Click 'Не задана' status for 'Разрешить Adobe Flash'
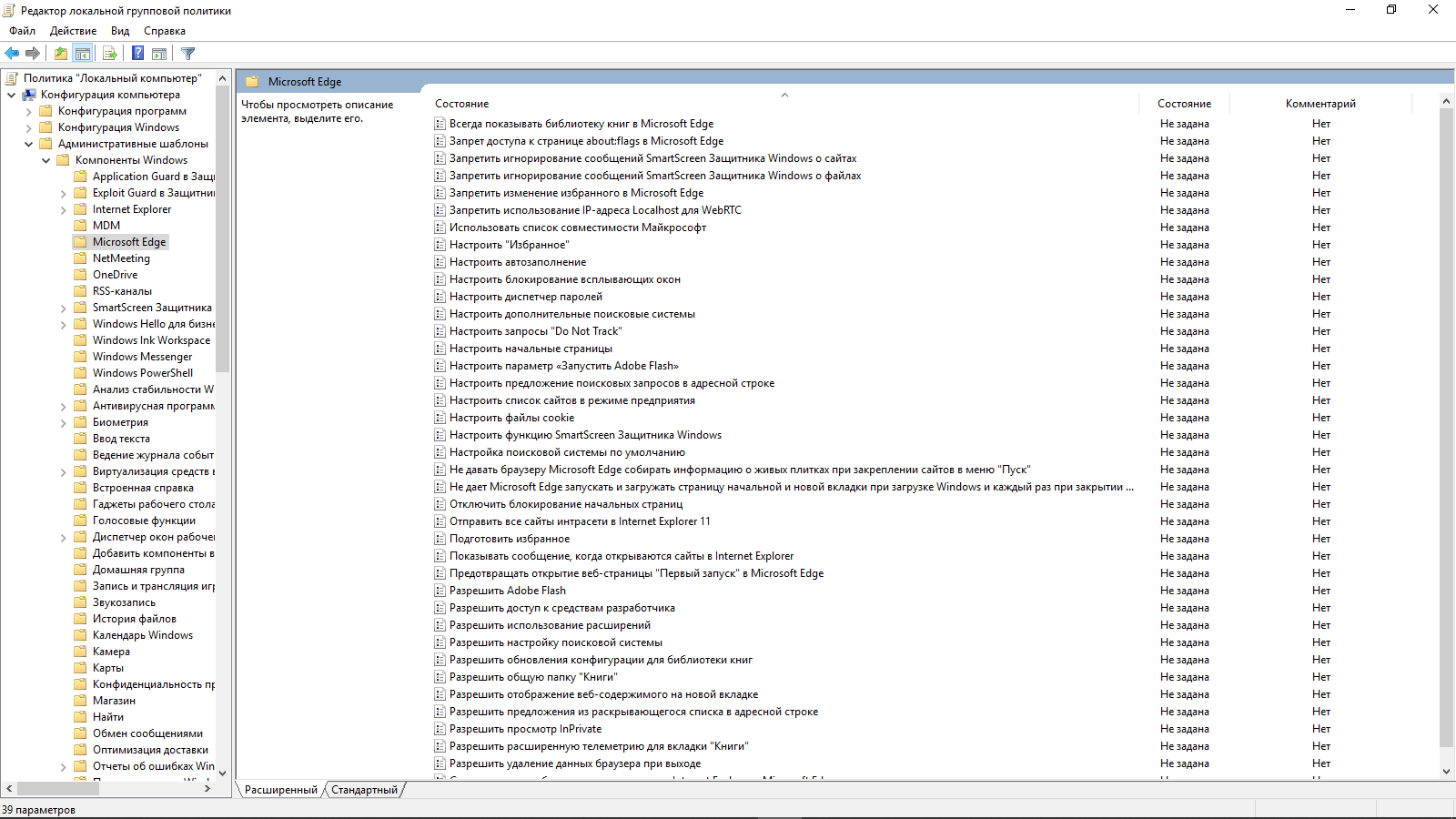Image resolution: width=1456 pixels, height=819 pixels. [x=1184, y=591]
